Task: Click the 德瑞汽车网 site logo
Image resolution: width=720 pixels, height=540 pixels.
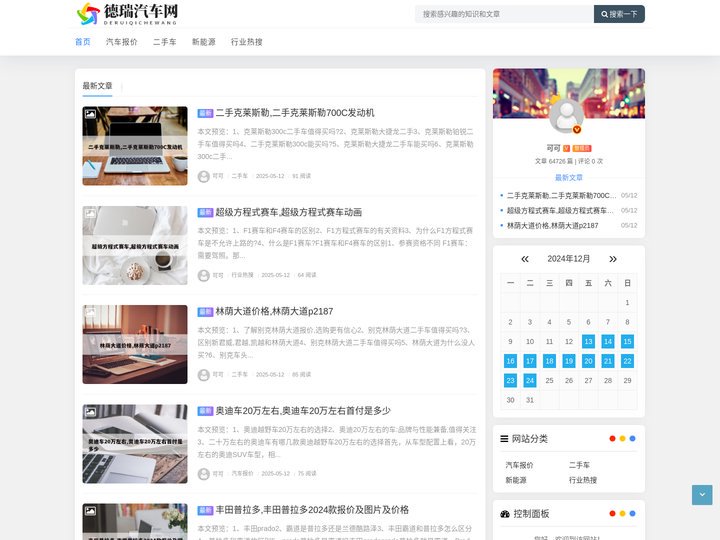Action: click(128, 14)
